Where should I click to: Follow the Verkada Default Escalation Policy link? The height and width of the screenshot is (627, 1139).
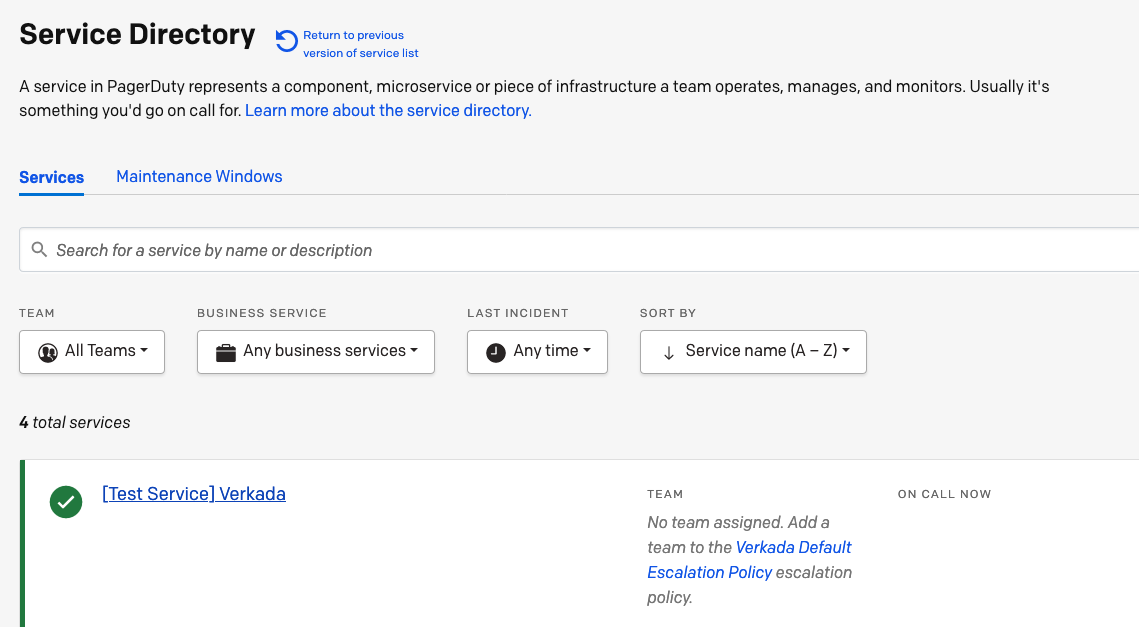coord(750,560)
